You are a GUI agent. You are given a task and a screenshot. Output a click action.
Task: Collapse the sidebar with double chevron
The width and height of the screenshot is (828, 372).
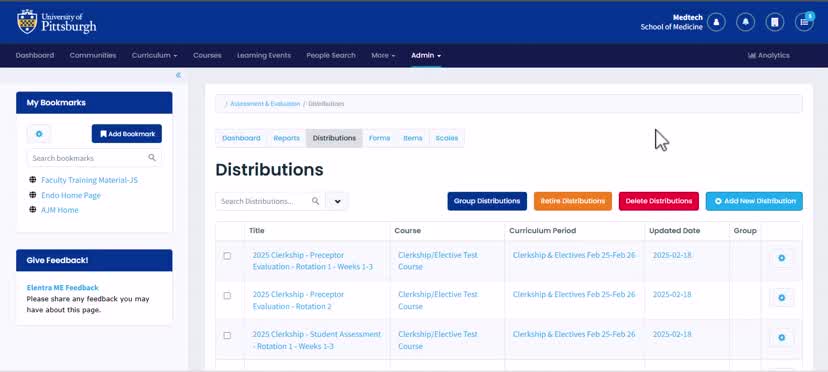(178, 75)
